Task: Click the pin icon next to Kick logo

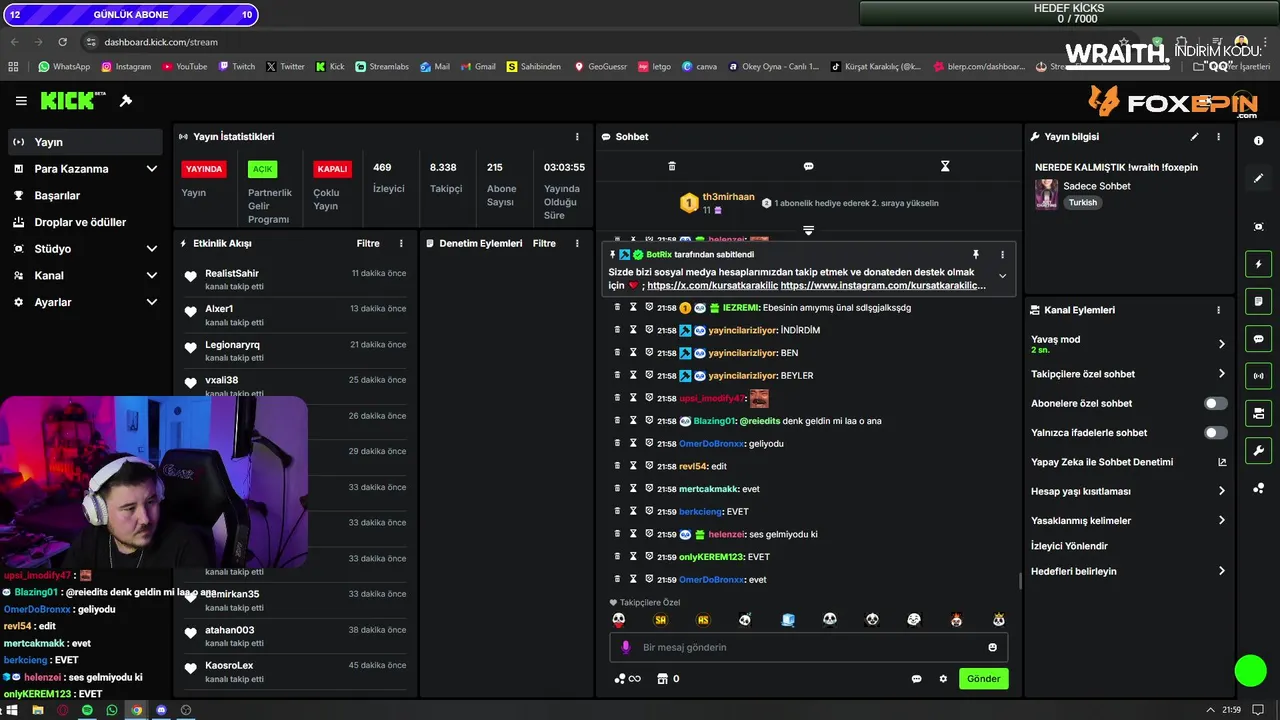Action: pyautogui.click(x=126, y=101)
